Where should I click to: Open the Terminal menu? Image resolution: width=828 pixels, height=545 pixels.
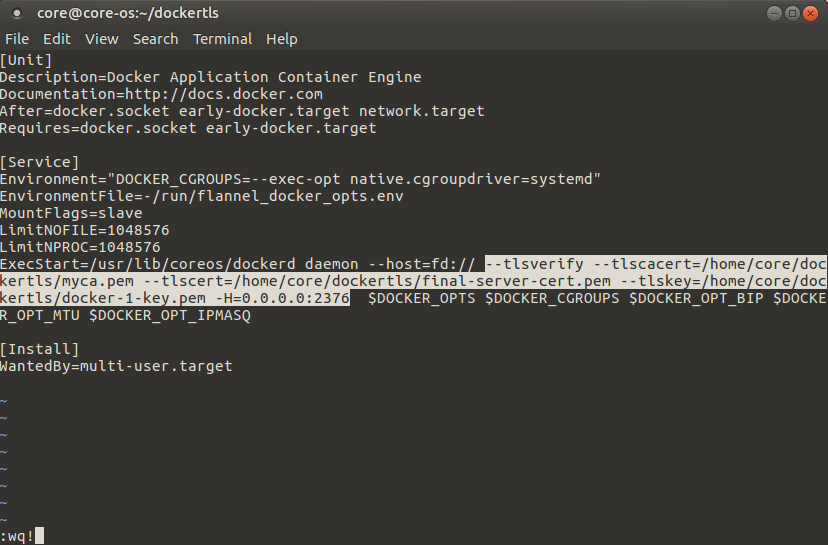click(x=222, y=39)
